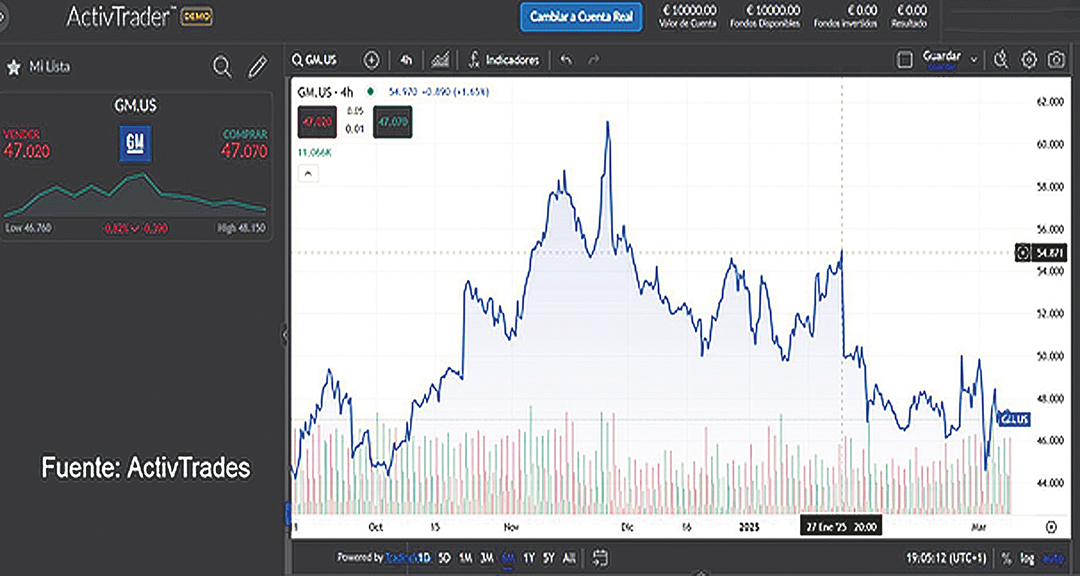Screen dimensions: 1080x576
Task: Click VENDER 47.020 in the GM.US card
Action: click(x=26, y=145)
